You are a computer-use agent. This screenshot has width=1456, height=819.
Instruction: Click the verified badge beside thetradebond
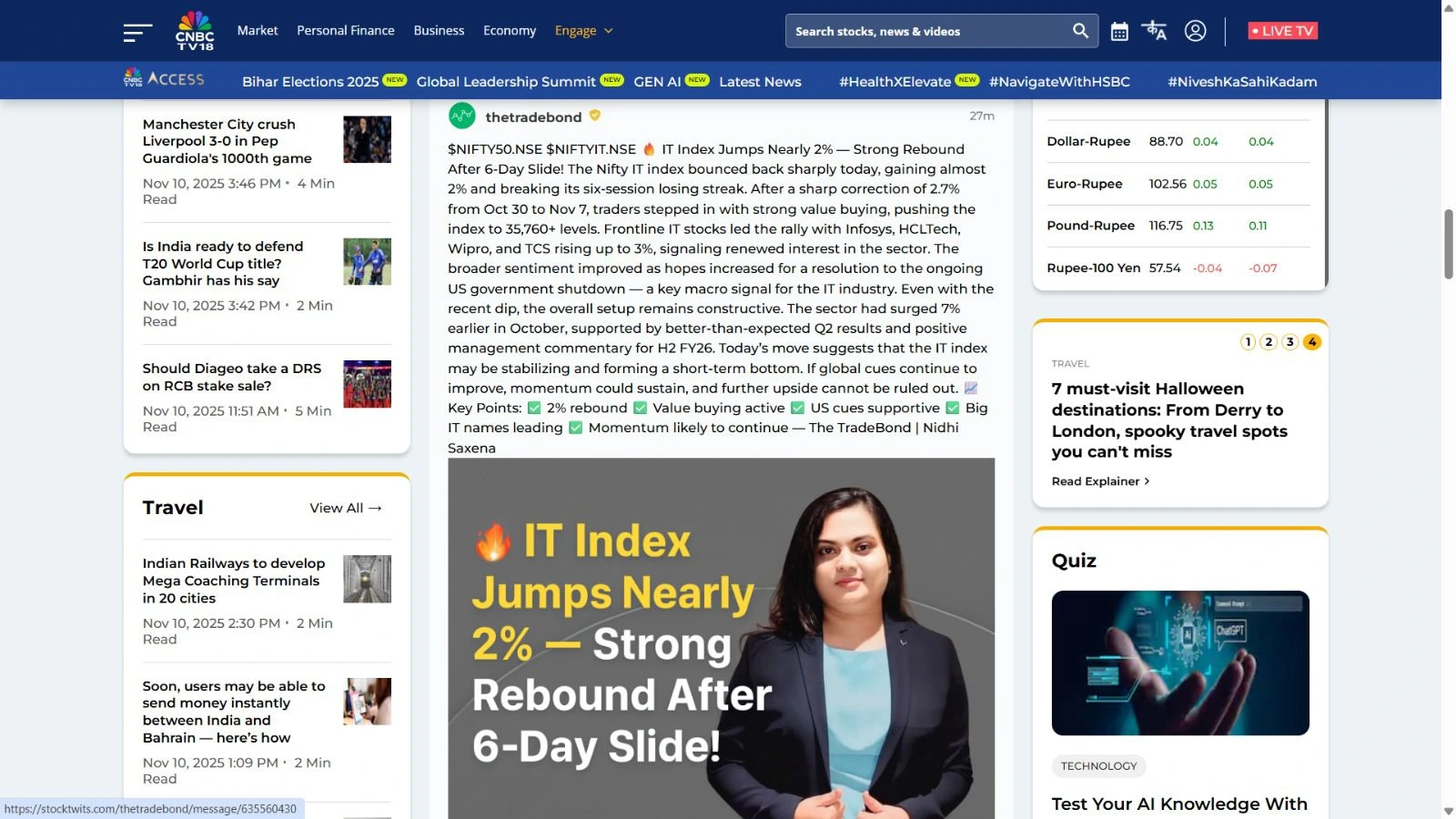(x=595, y=116)
